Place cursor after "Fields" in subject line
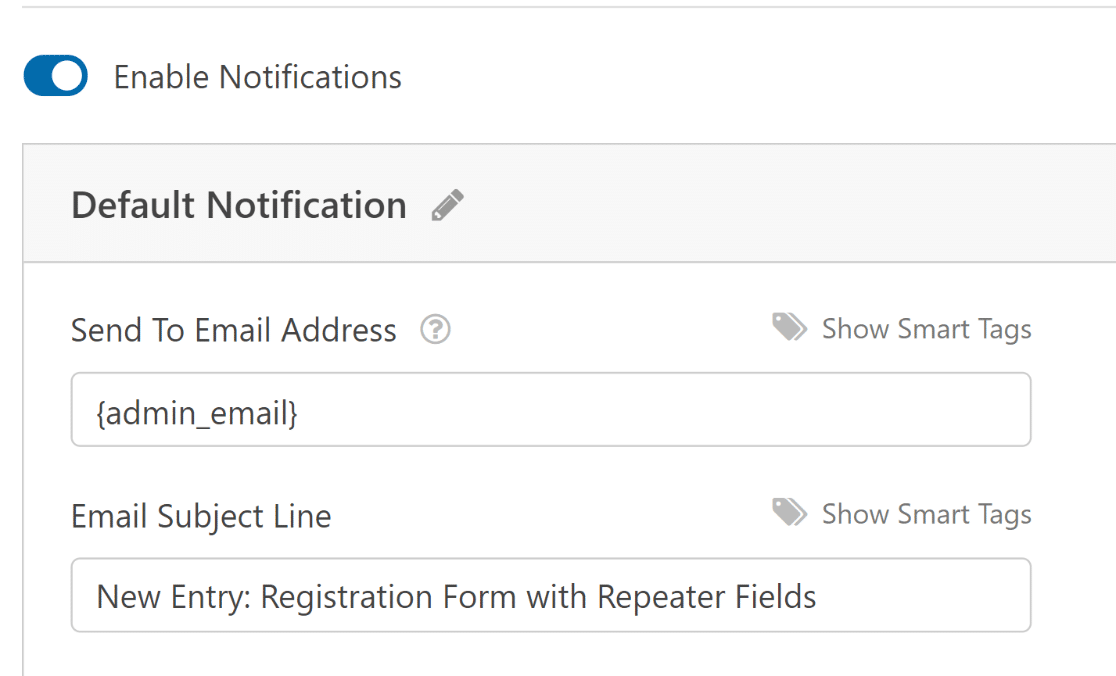 point(818,597)
